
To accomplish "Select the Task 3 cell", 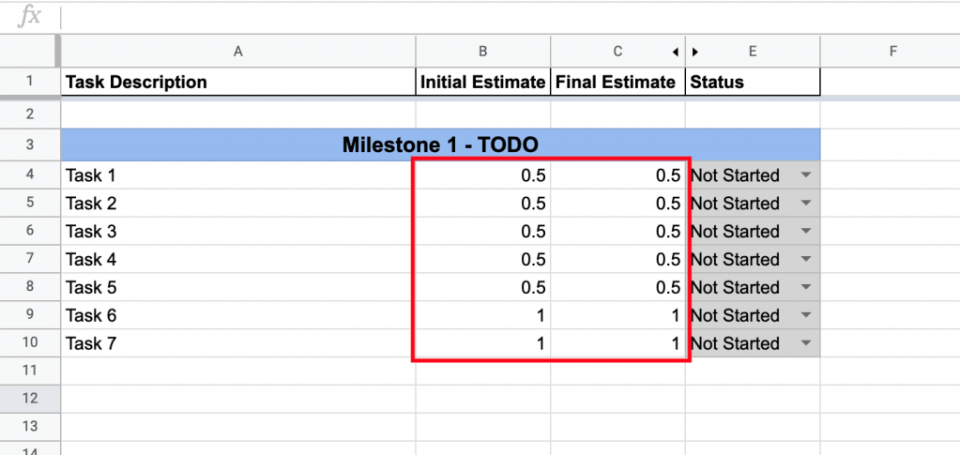I will coord(238,231).
